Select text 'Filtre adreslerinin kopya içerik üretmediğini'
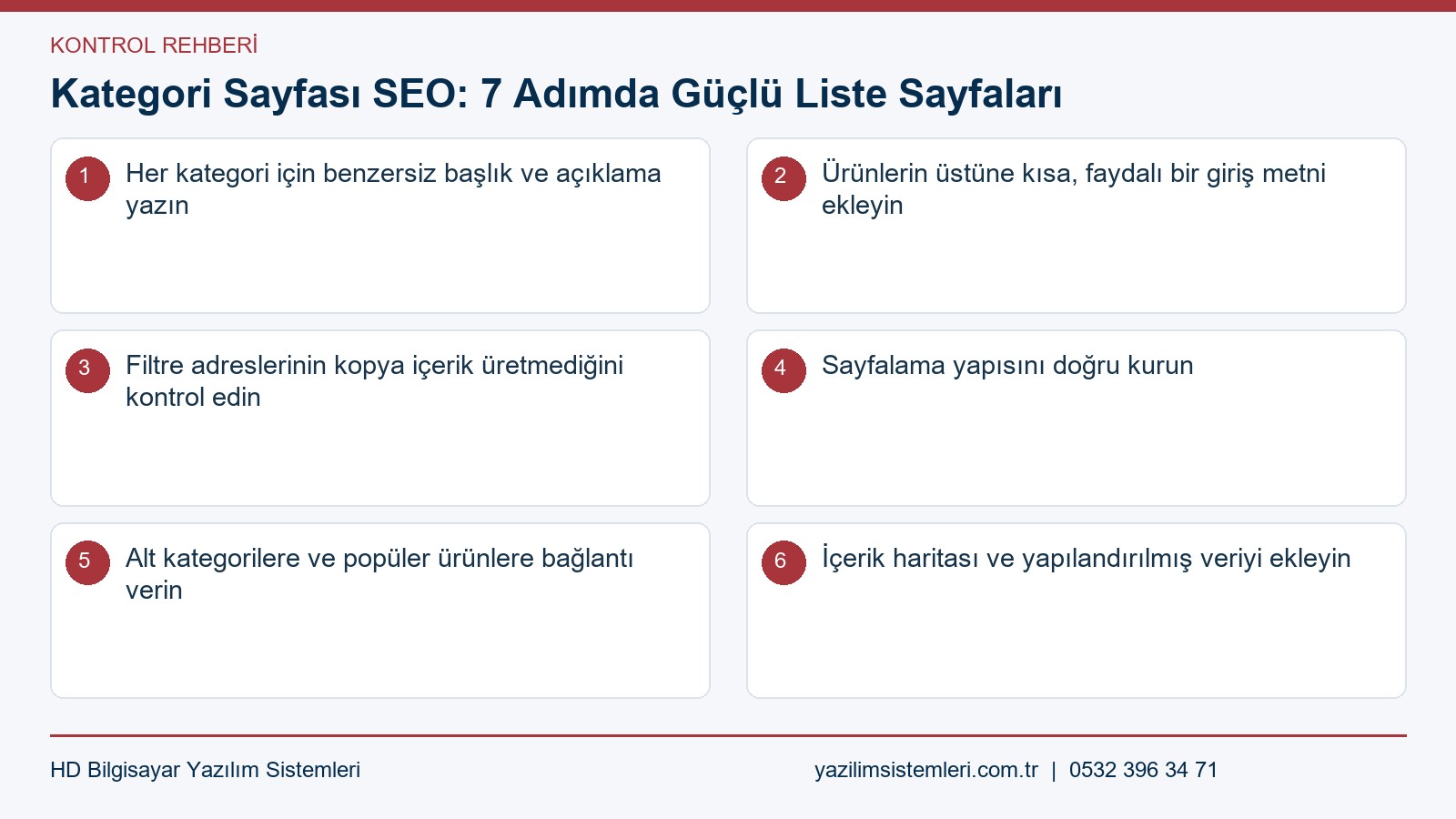Image resolution: width=1456 pixels, height=819 pixels. 374,366
